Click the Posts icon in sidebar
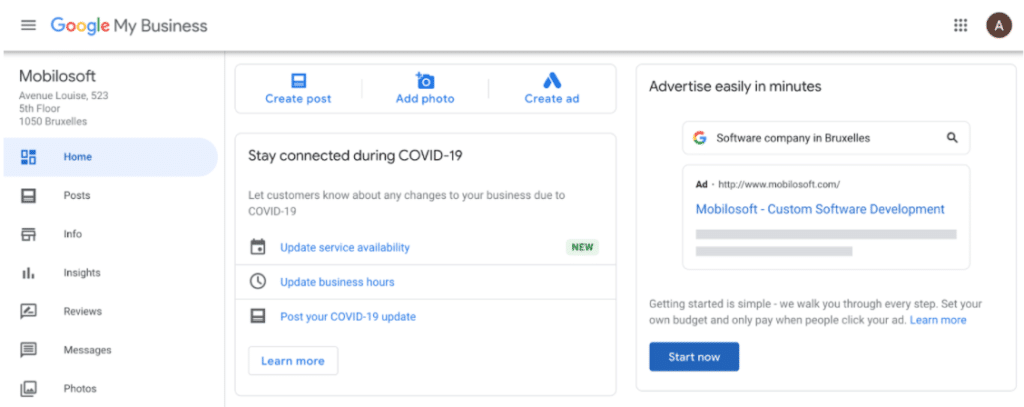 [28, 195]
